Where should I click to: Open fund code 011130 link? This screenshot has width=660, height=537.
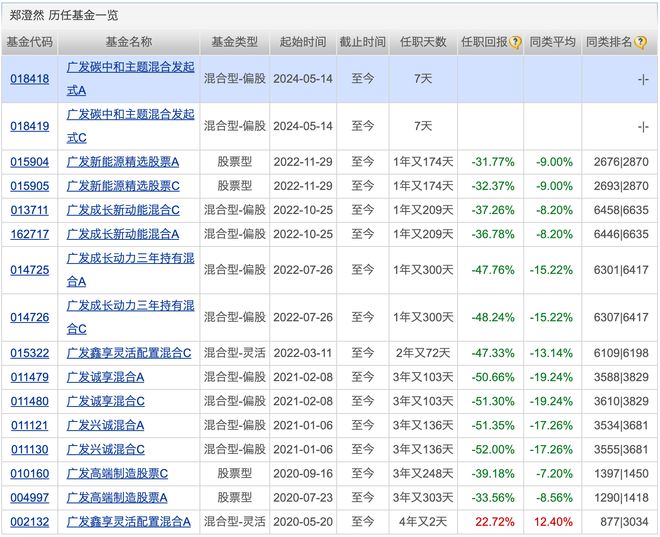coord(29,449)
